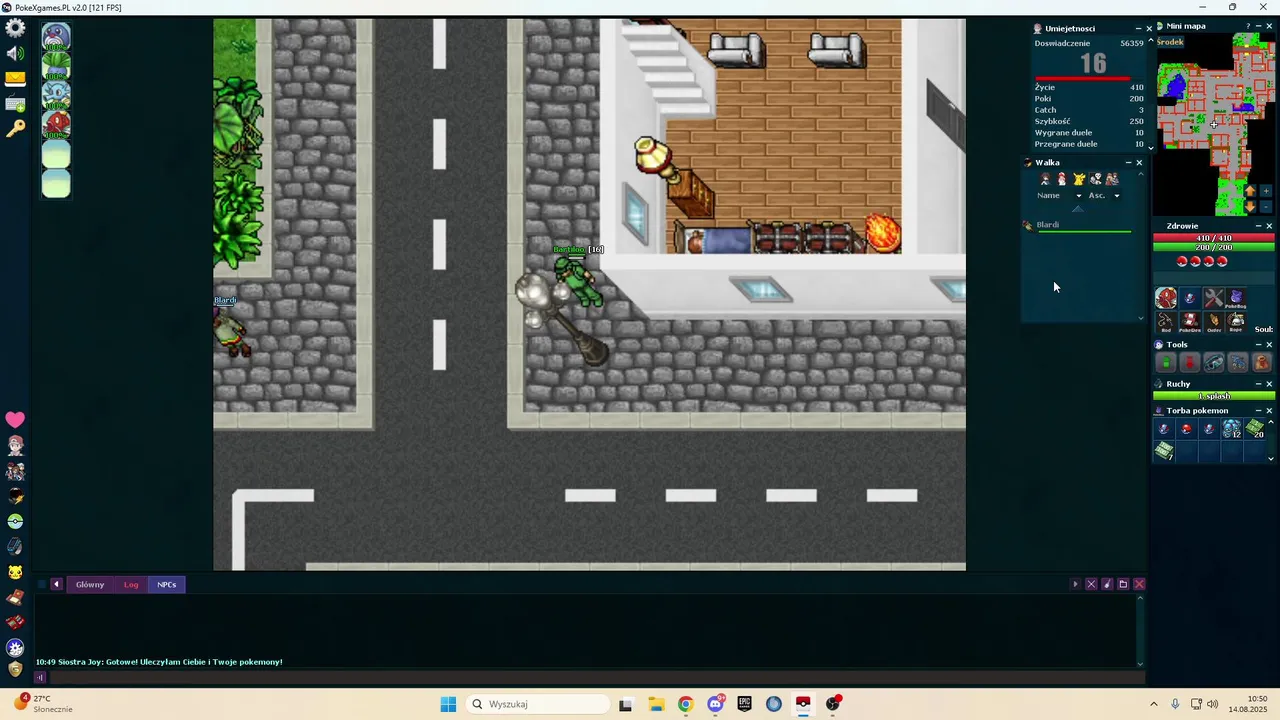
Task: Open the settings gear icon
Action: click(x=15, y=29)
